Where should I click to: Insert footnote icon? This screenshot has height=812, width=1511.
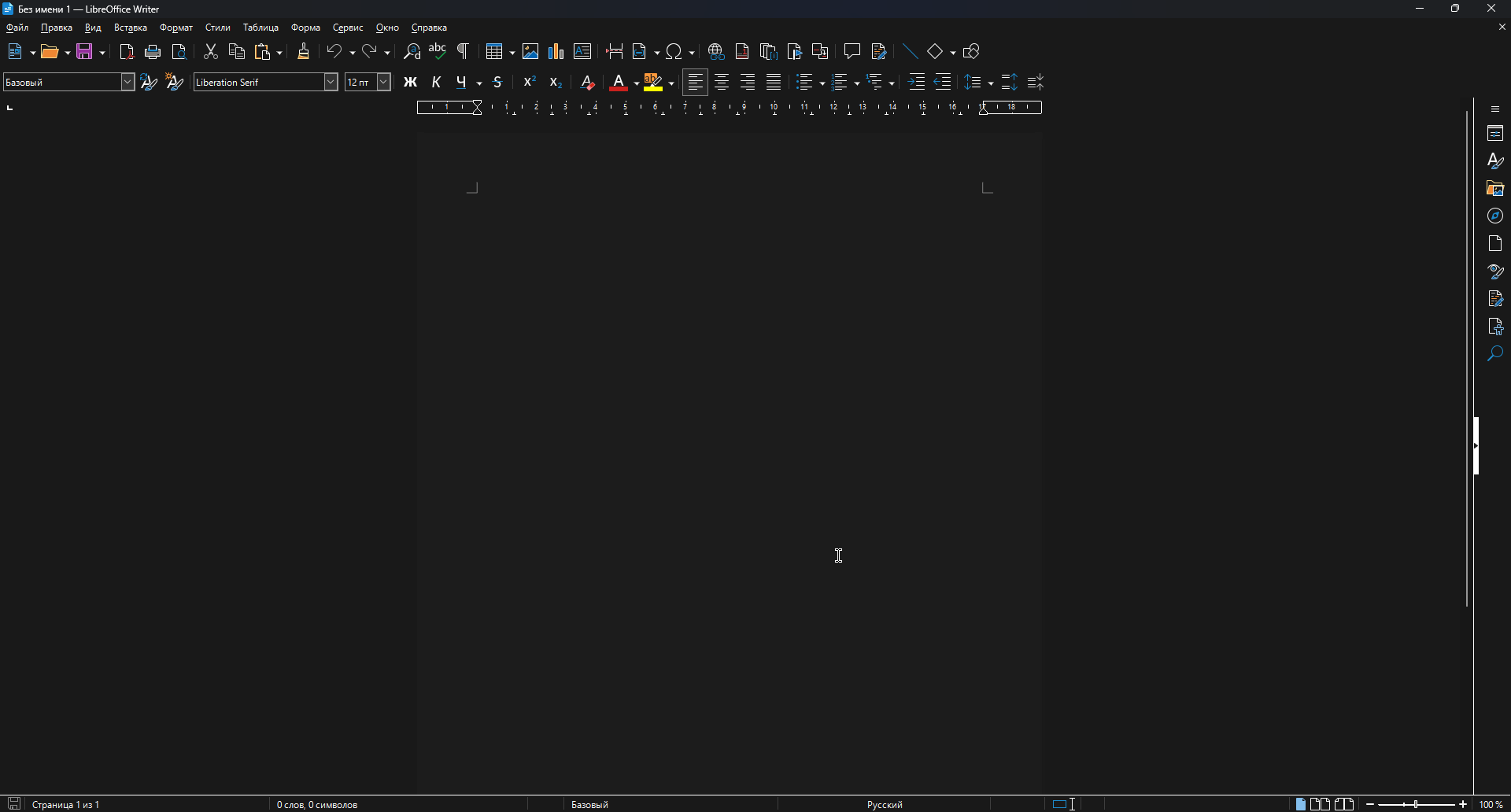(742, 52)
